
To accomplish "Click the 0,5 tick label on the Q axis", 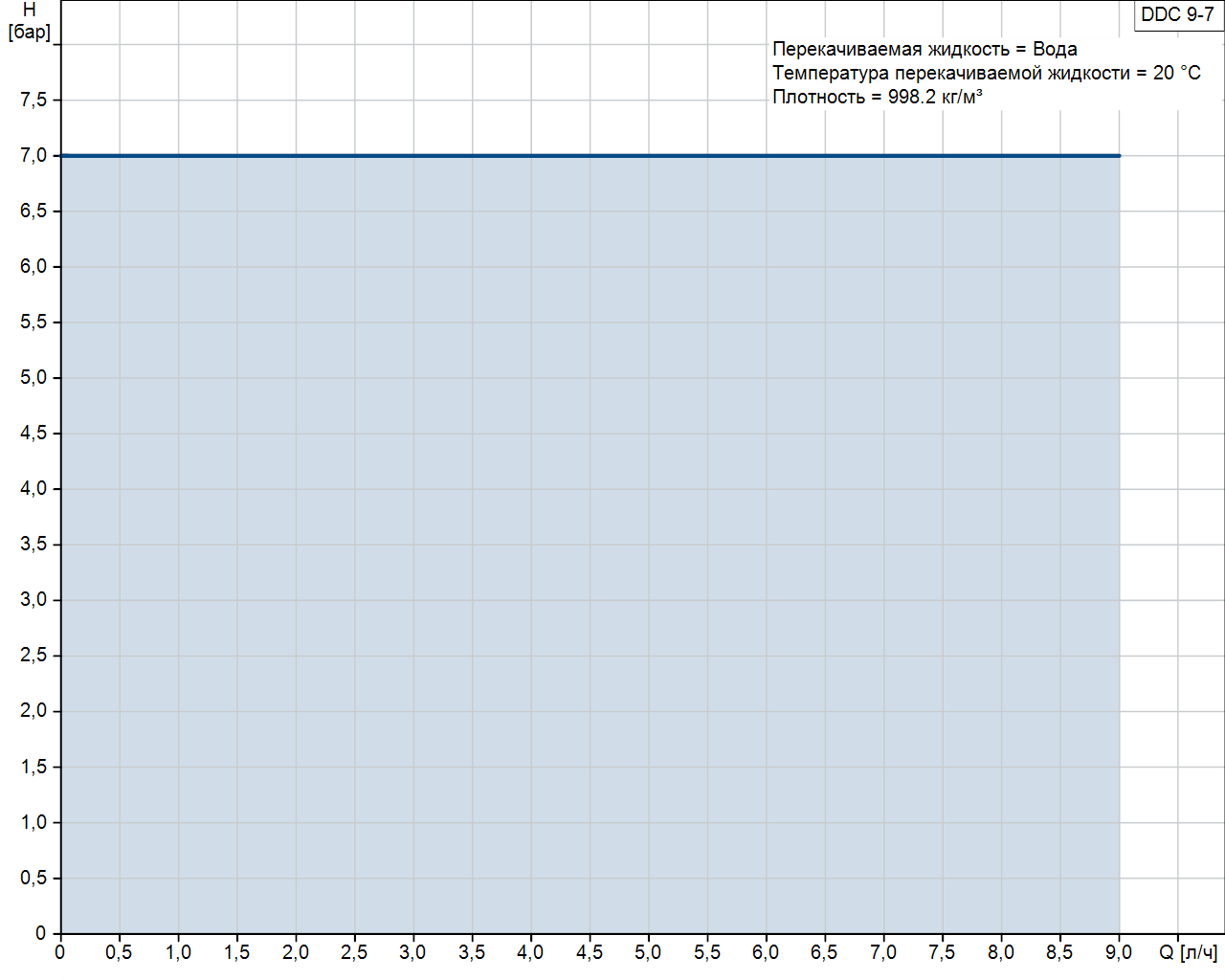I will (x=119, y=952).
